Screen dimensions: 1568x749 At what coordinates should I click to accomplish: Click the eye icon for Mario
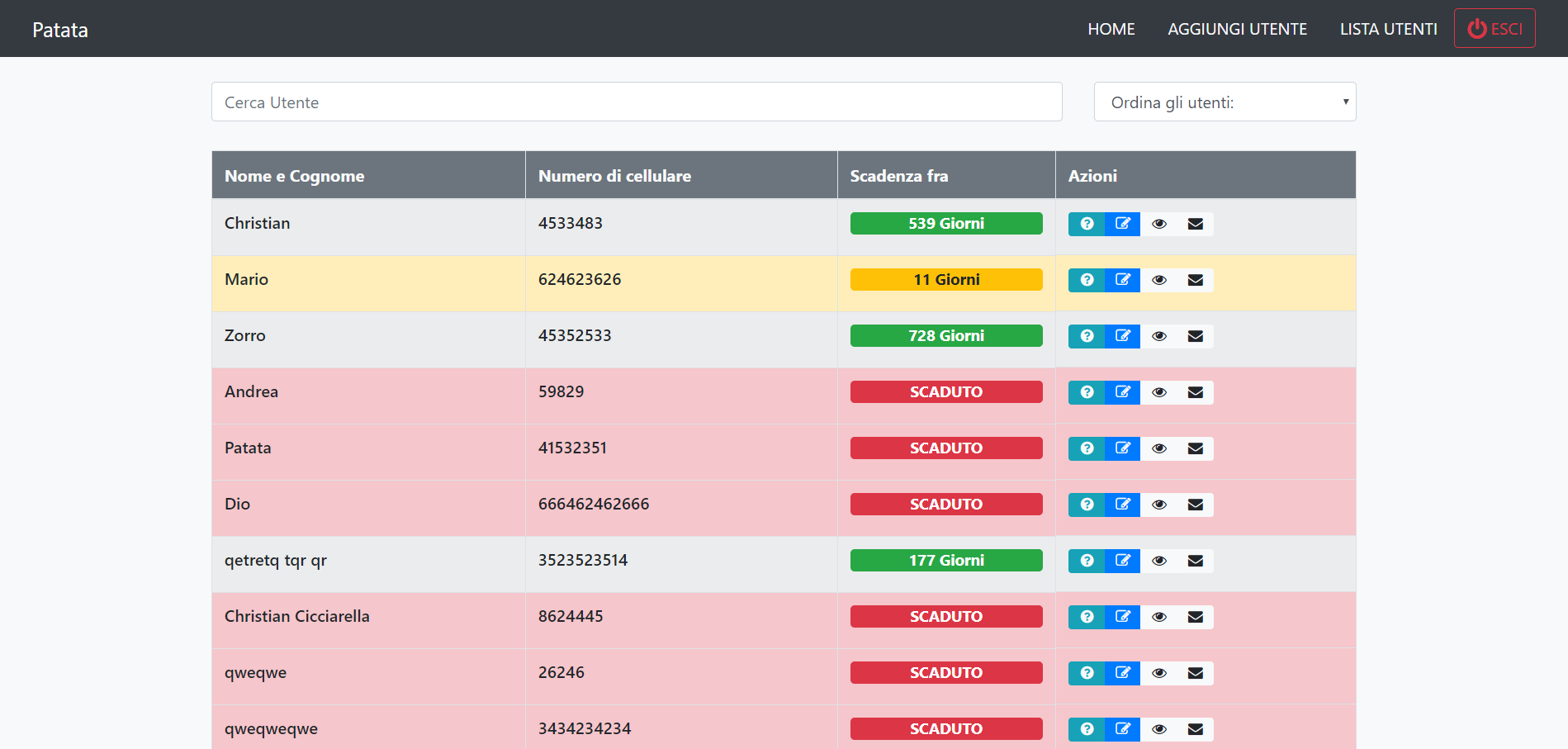[x=1159, y=280]
